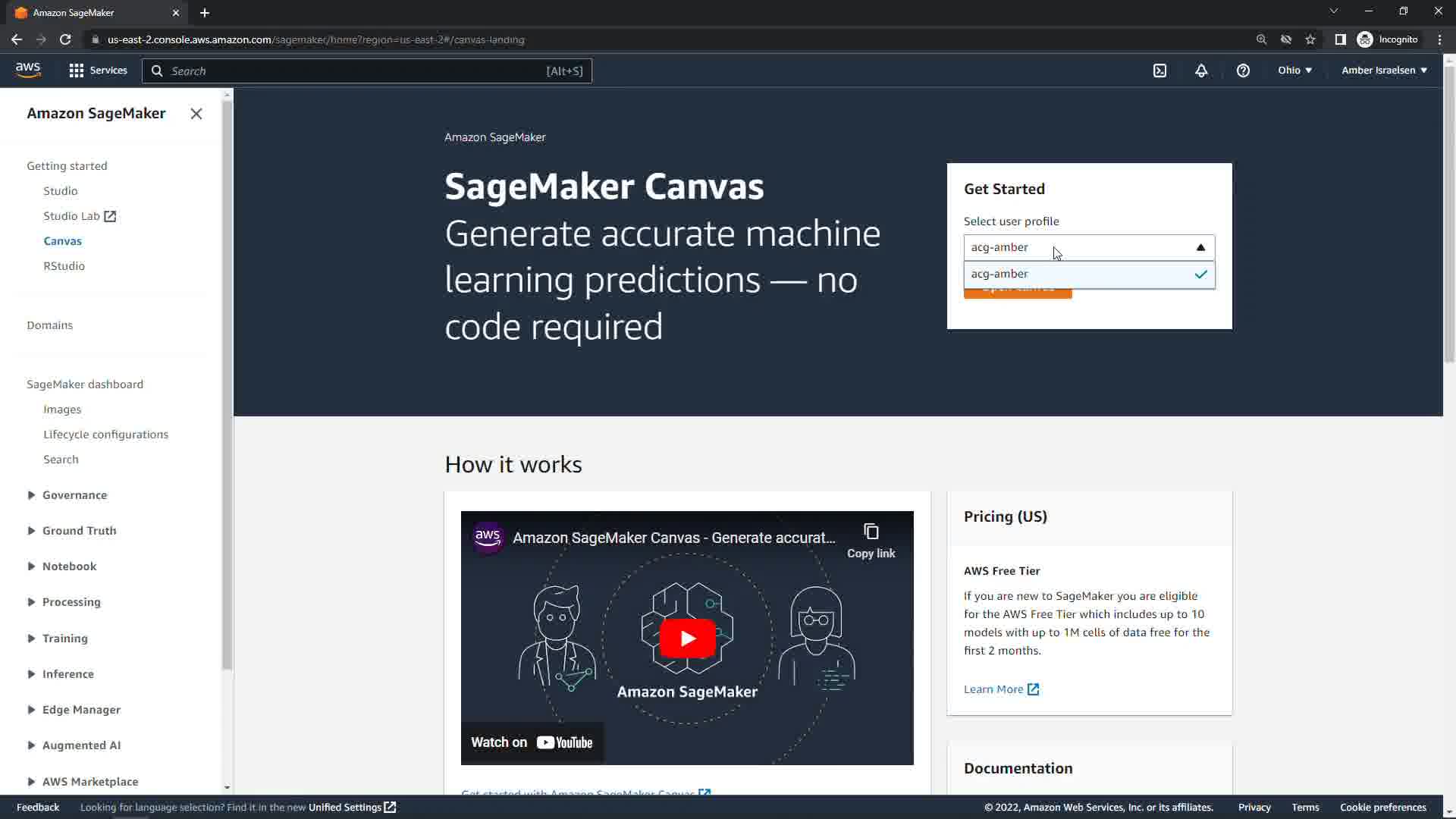Open the Services grid icon

tap(76, 71)
